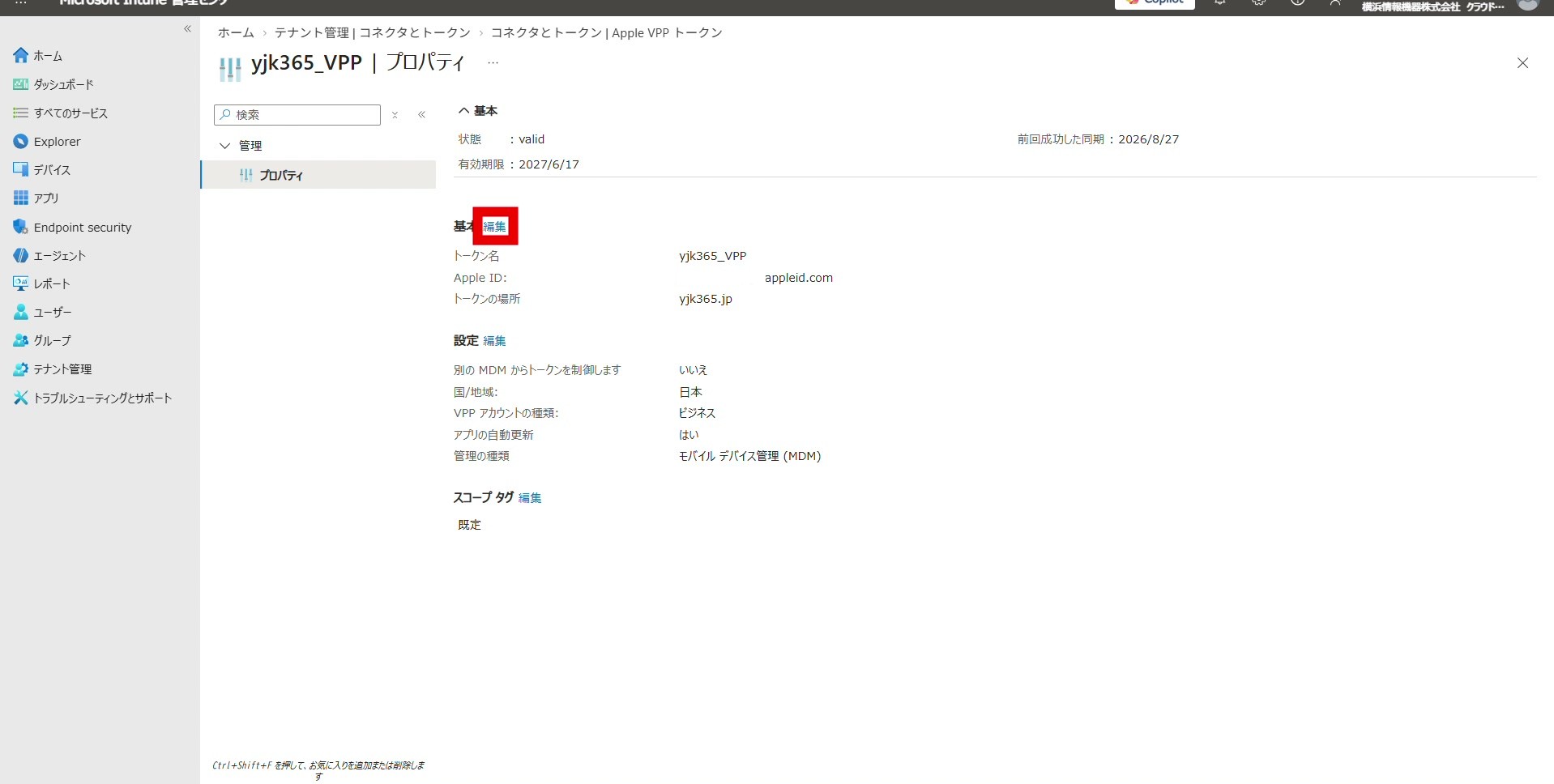Click the 横浜情報機器株式会社 account name
The width and height of the screenshot is (1554, 784).
pyautogui.click(x=1411, y=6)
